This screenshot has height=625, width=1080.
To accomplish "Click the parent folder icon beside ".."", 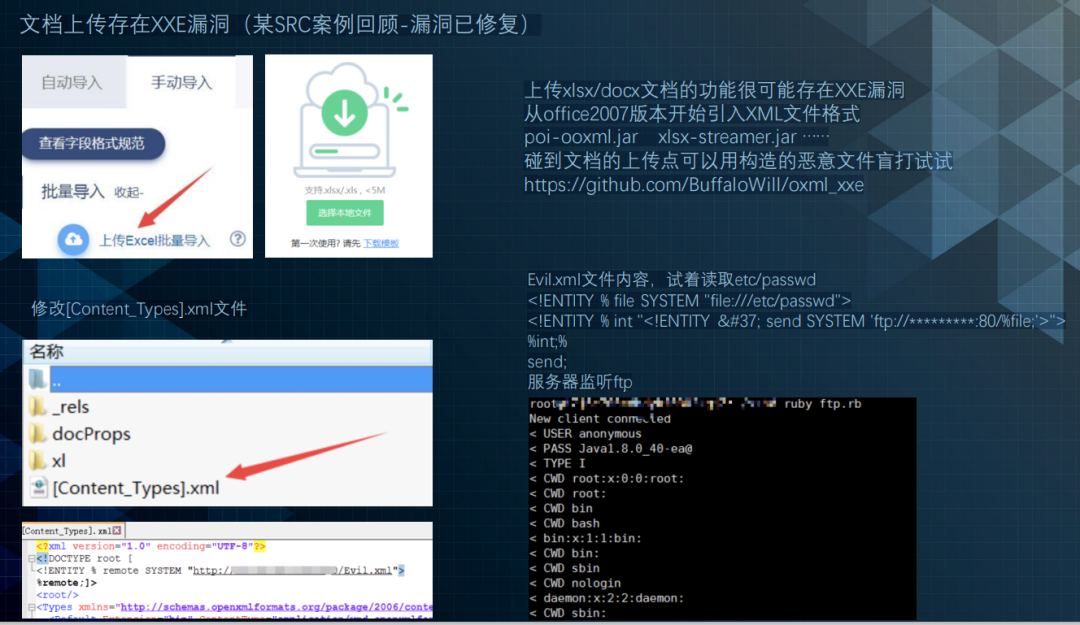I will tap(37, 379).
